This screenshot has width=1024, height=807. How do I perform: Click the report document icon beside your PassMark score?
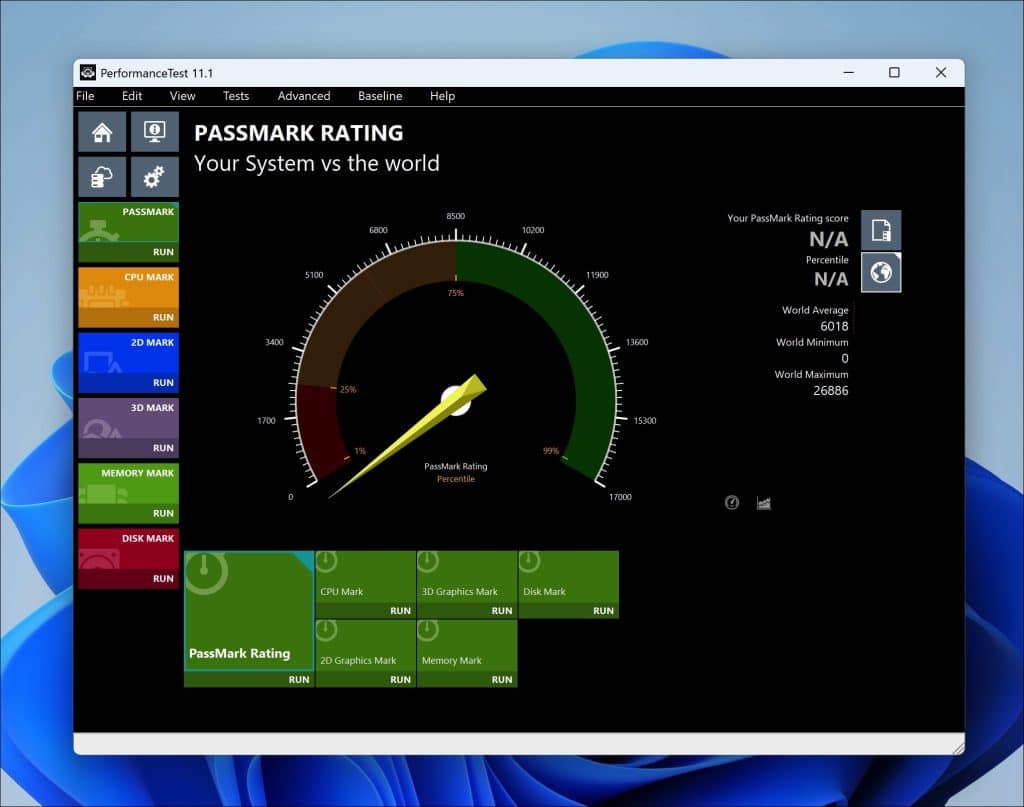[x=881, y=230]
